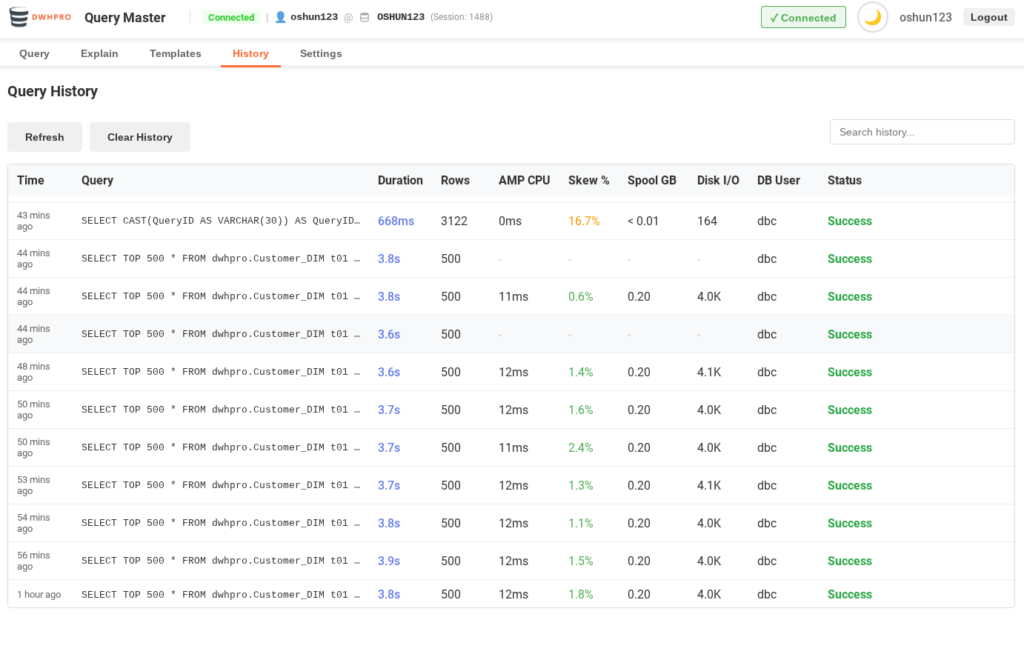
Task: Toggle dark mode with the moon icon
Action: pos(872,17)
